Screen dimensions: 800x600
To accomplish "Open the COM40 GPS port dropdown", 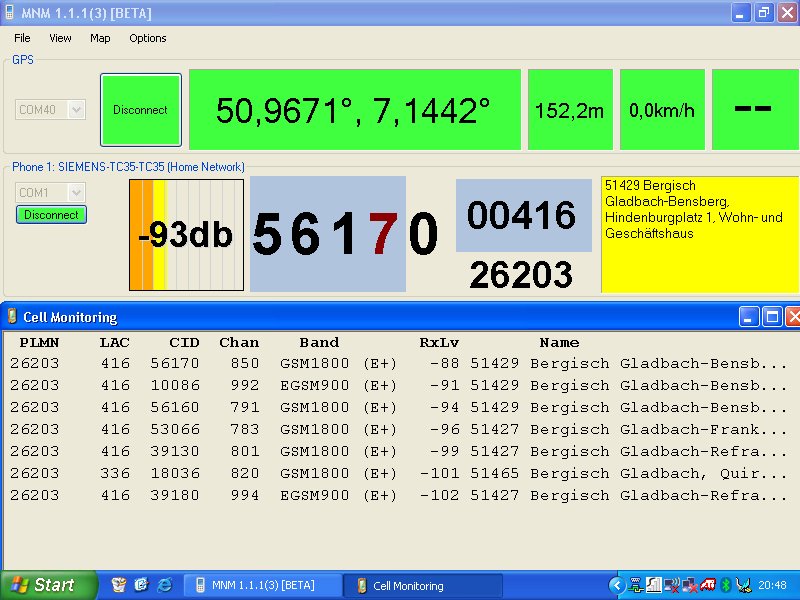I will pyautogui.click(x=76, y=110).
